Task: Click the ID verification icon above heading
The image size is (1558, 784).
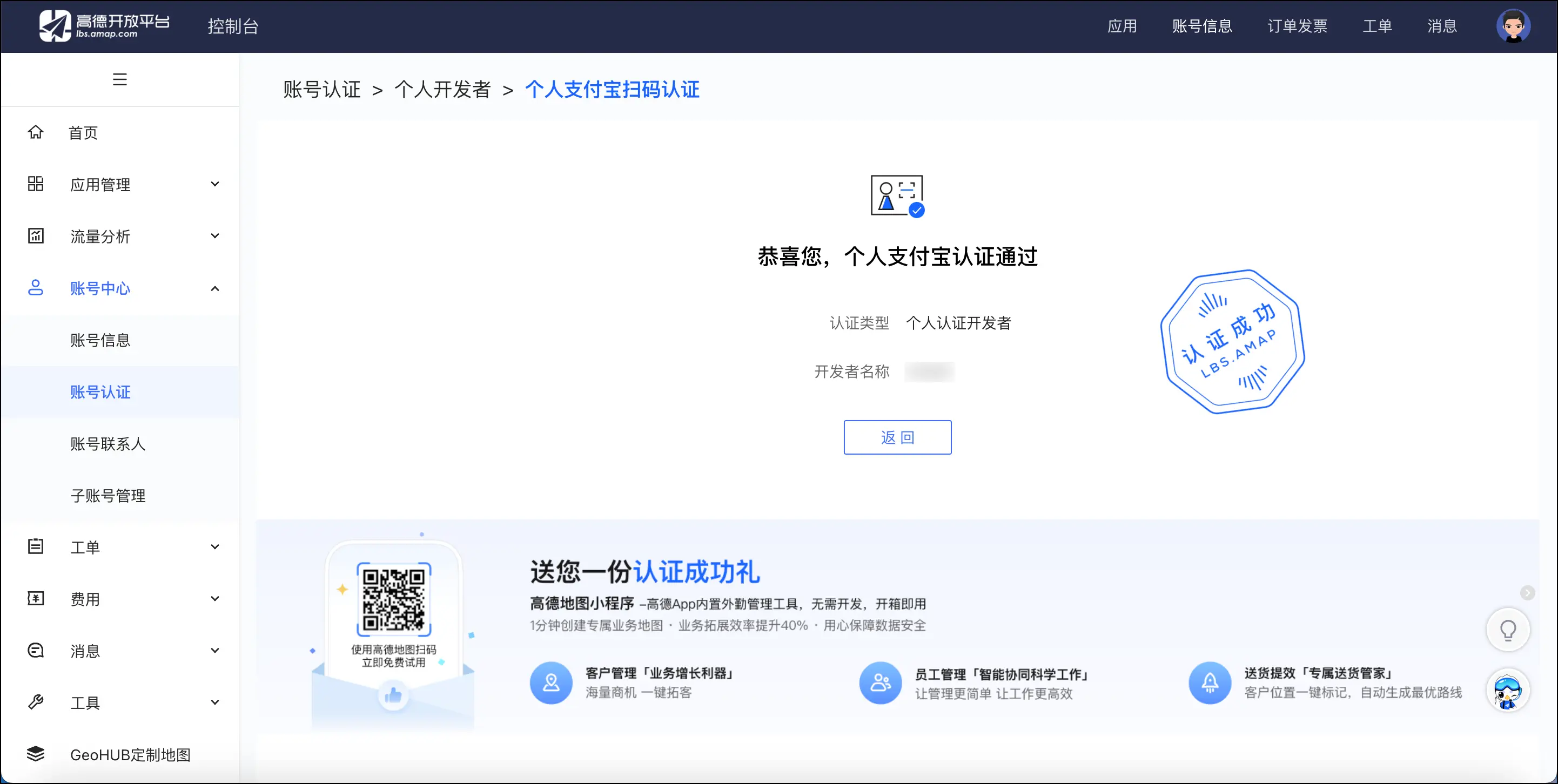Action: [x=897, y=196]
